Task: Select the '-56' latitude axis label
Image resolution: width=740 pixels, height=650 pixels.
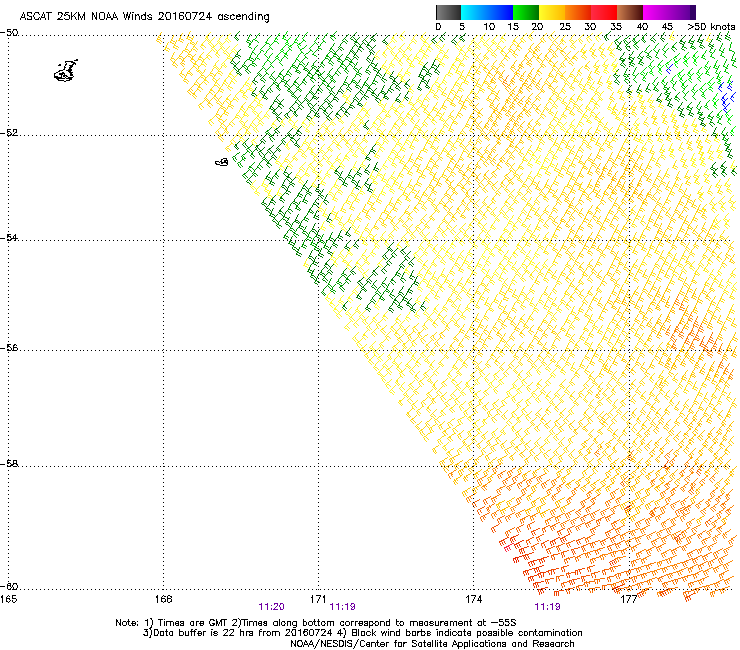Action: click(x=9, y=347)
